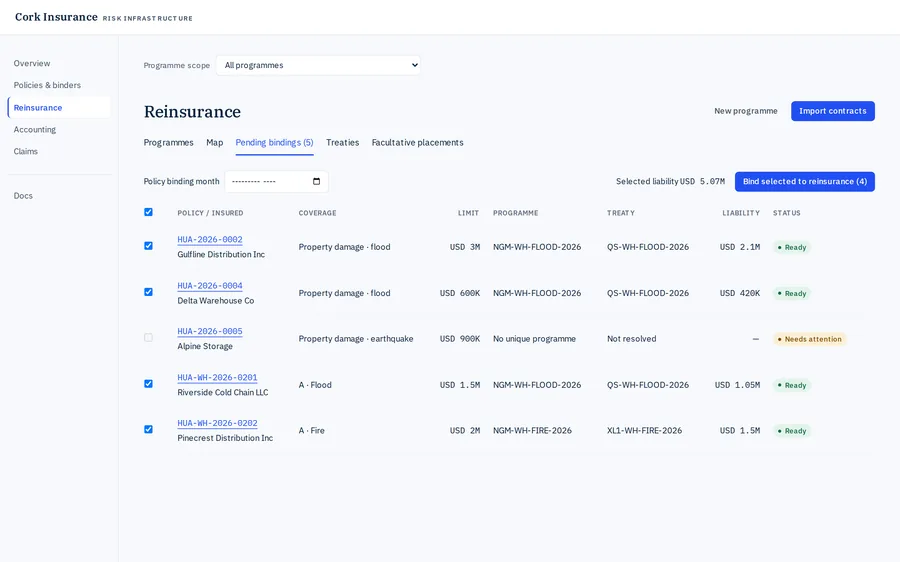
Task: Click the 'USD 900K' limit value
Action: click(x=460, y=339)
